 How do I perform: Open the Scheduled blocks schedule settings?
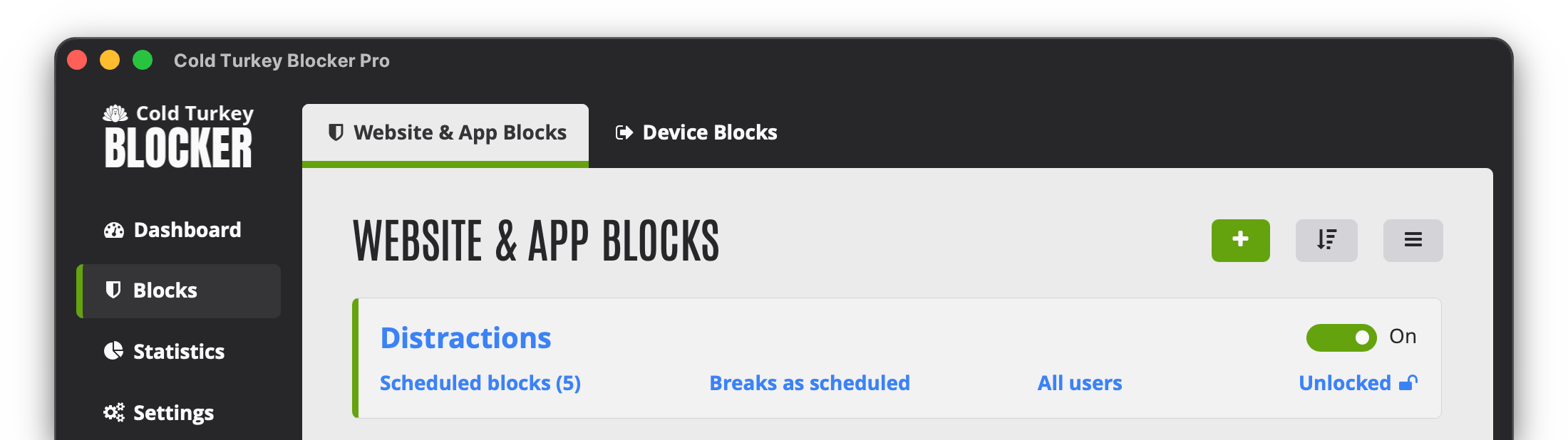pos(480,383)
